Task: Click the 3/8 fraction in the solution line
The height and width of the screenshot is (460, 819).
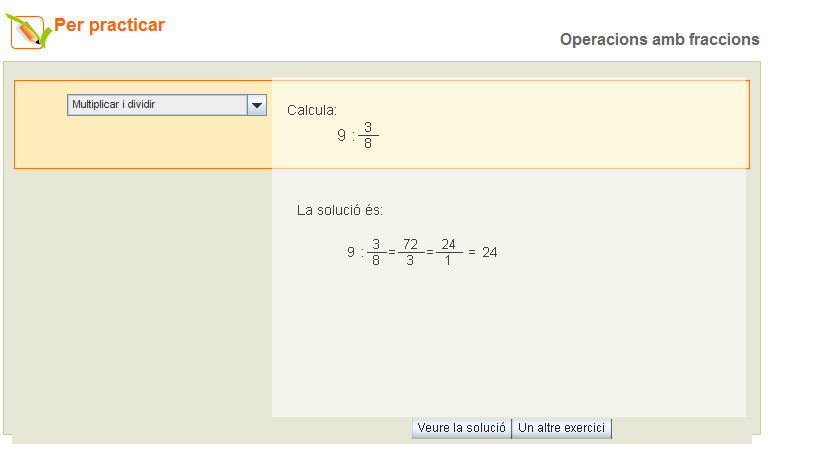Action: tap(376, 252)
